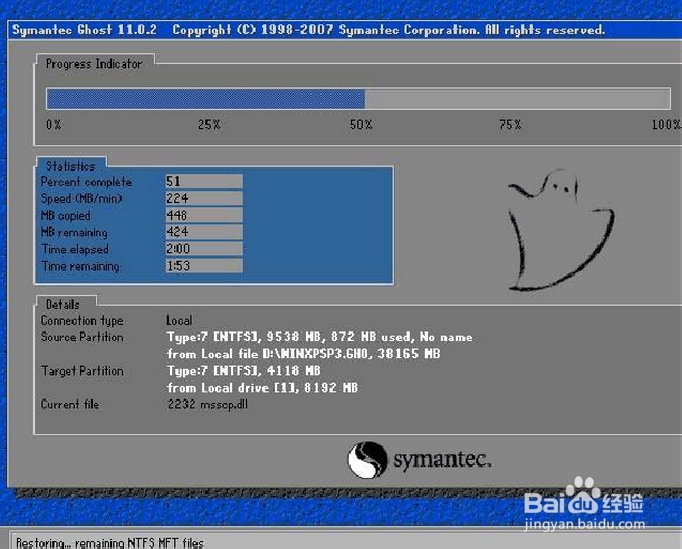
Task: Click the Progress Indicator heading
Action: click(x=94, y=64)
